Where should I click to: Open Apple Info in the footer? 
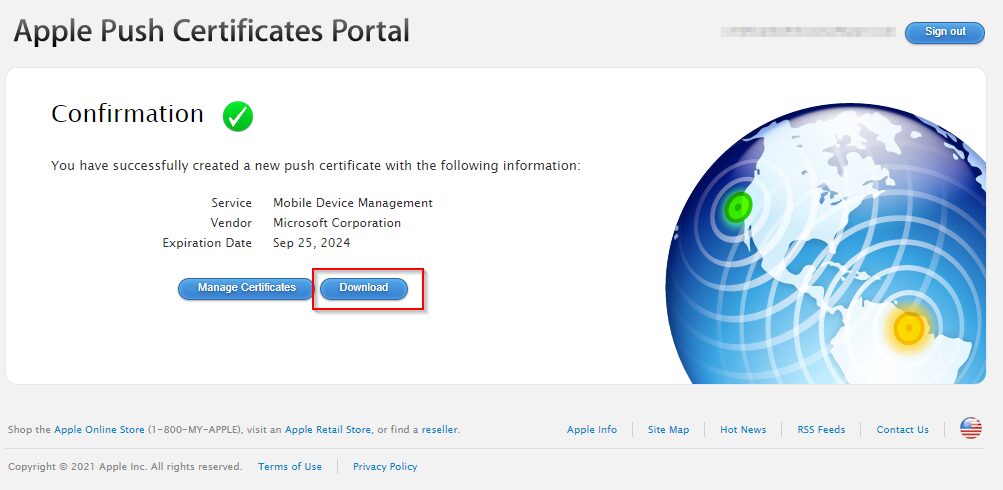pyautogui.click(x=592, y=430)
